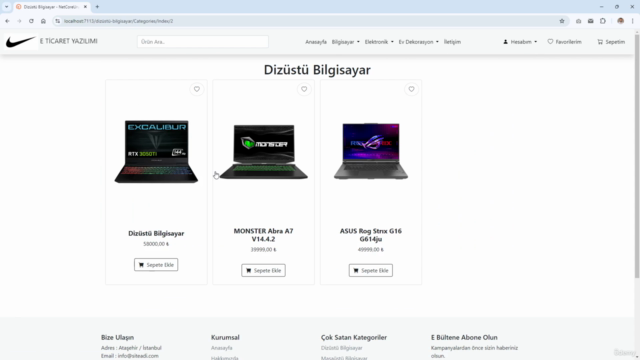Reload the page
640x360 pixels.
click(x=31, y=21)
